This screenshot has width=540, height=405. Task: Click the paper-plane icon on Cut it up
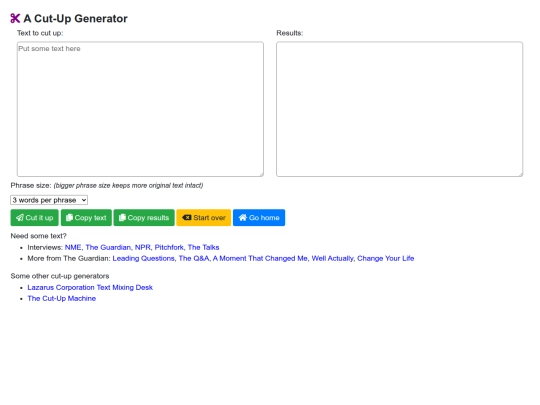click(x=20, y=218)
